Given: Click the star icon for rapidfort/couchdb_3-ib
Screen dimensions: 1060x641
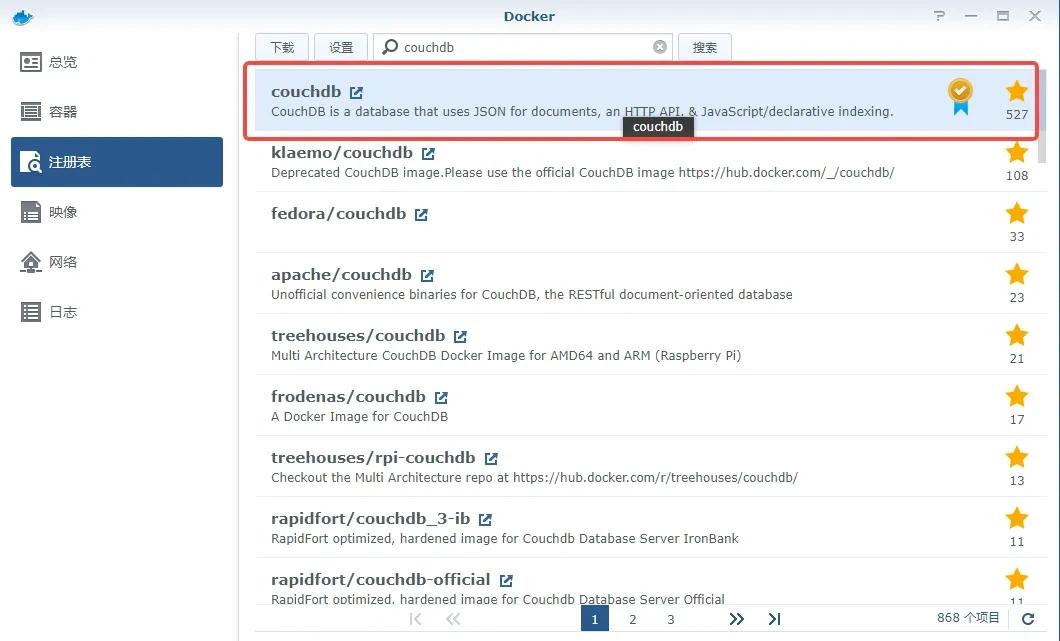Looking at the screenshot, I should click(x=1017, y=518).
